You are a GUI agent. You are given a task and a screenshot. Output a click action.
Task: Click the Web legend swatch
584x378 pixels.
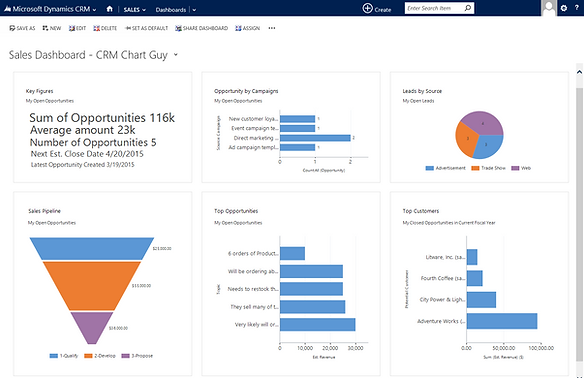click(x=515, y=168)
